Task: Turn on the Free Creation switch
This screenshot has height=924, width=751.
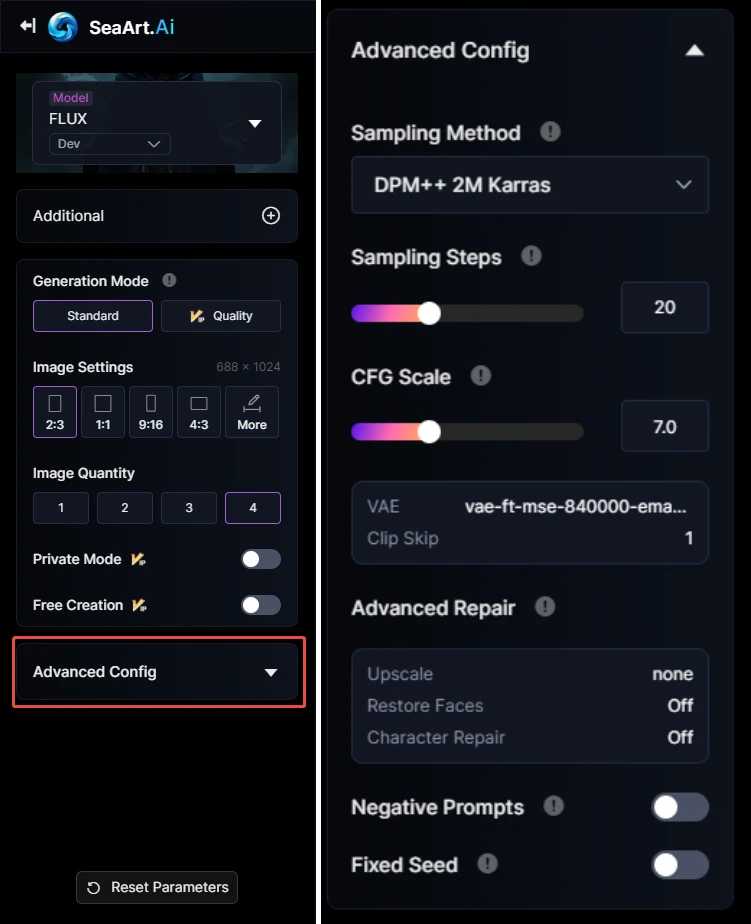Action: coord(261,605)
